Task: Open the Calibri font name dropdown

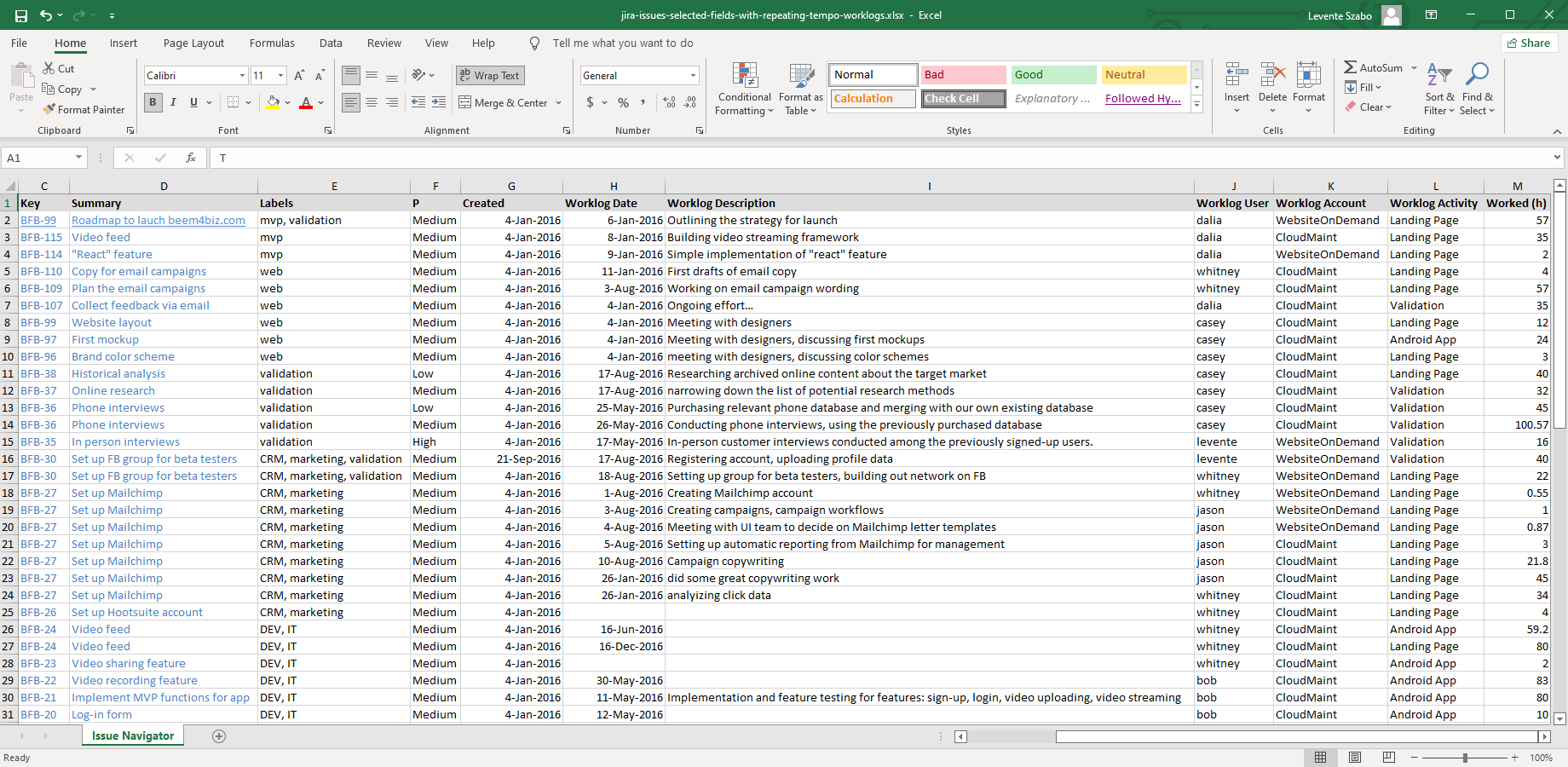Action: (x=242, y=76)
